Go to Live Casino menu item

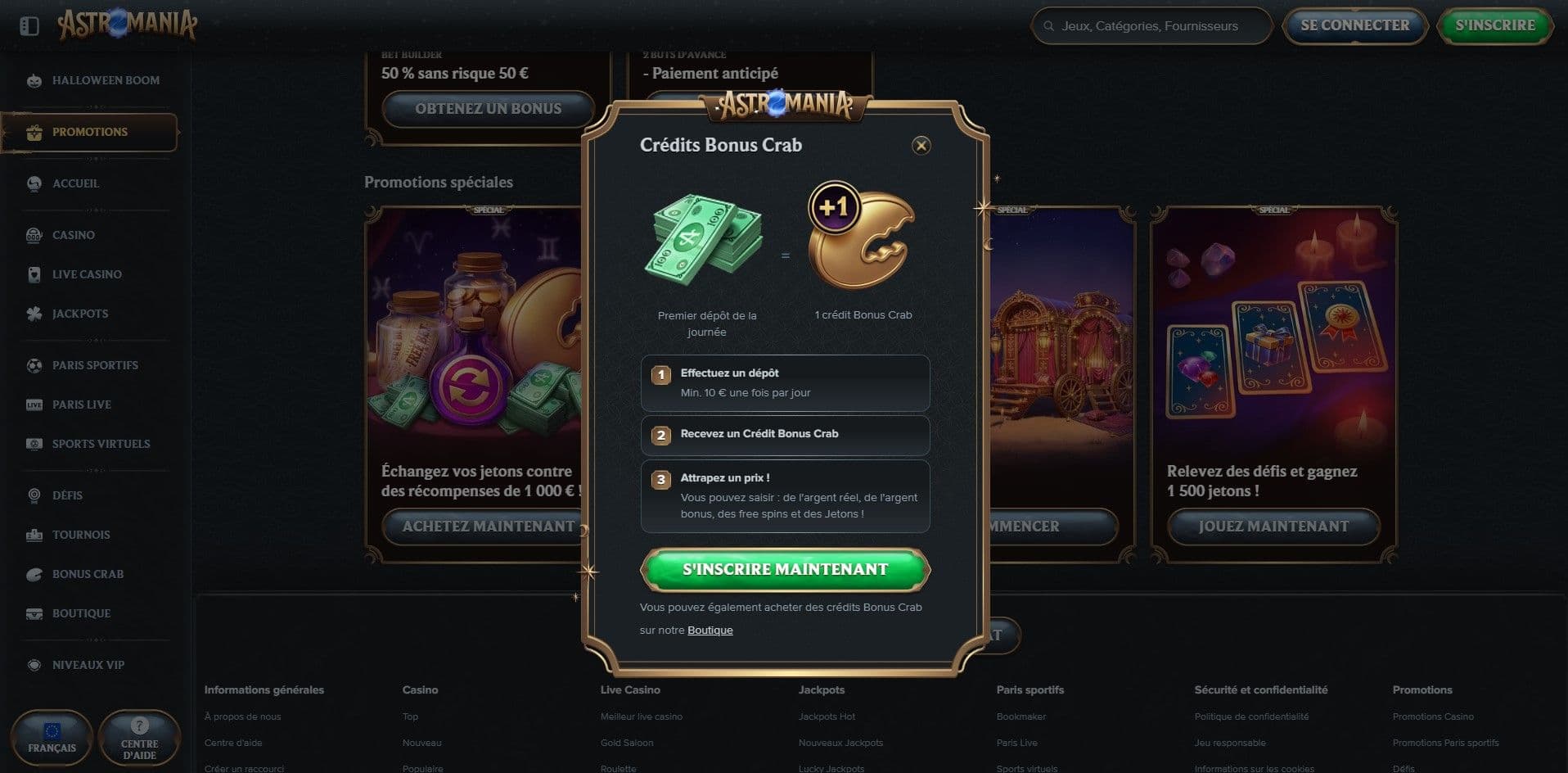tap(87, 274)
